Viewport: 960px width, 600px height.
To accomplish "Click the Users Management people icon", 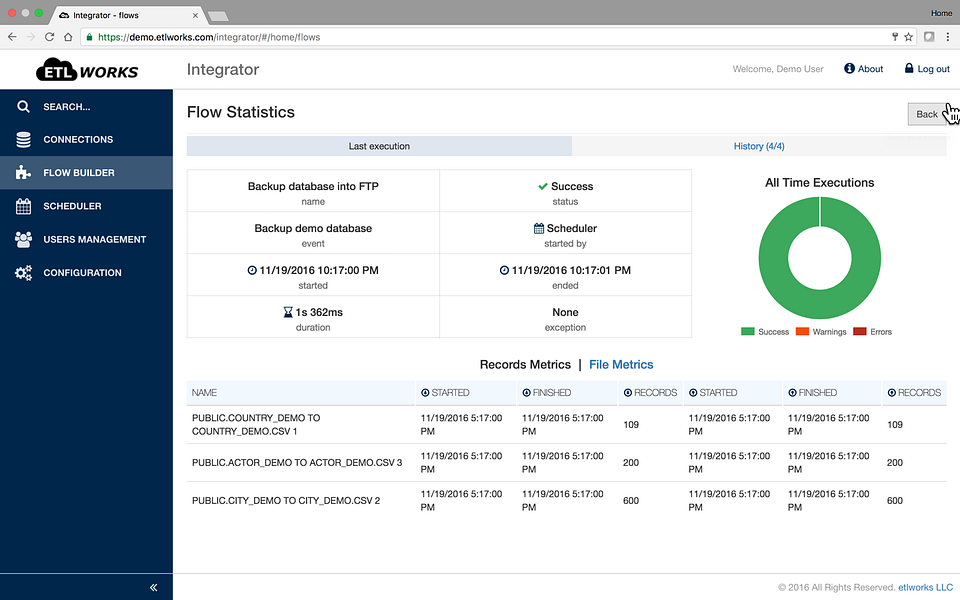I will coord(23,239).
